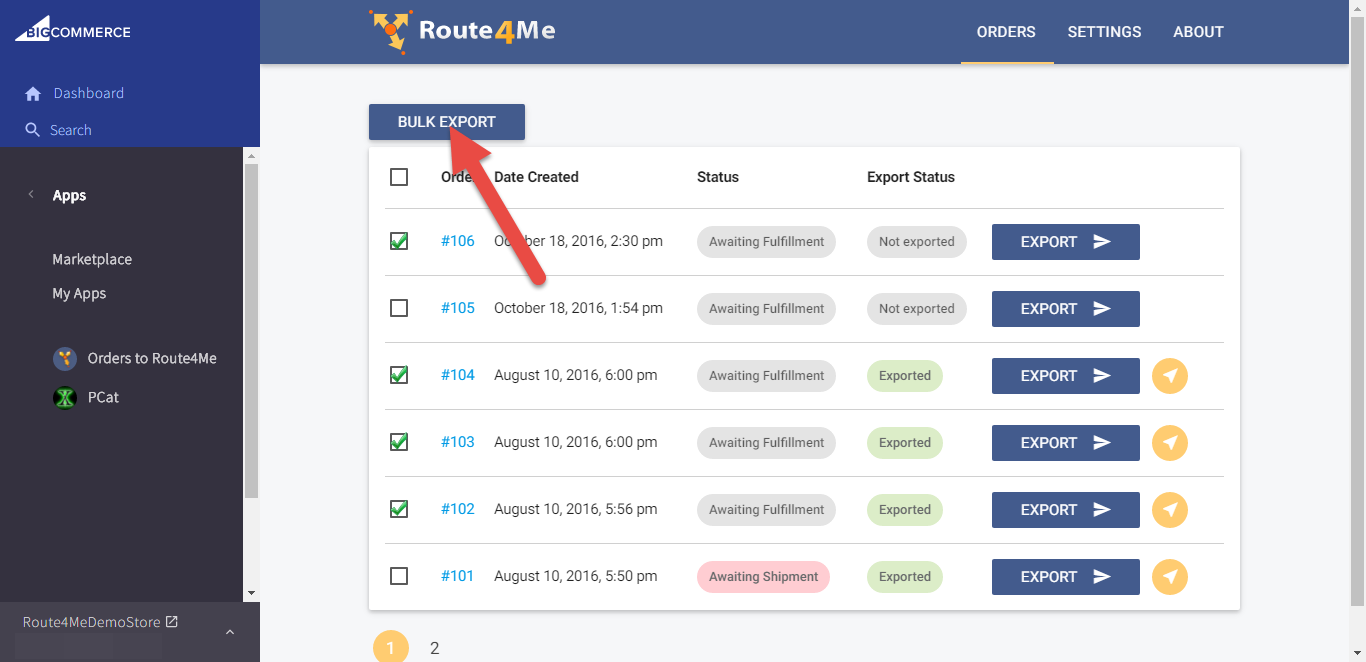
Task: Click the Search magnifier icon in sidebar
Action: click(33, 130)
